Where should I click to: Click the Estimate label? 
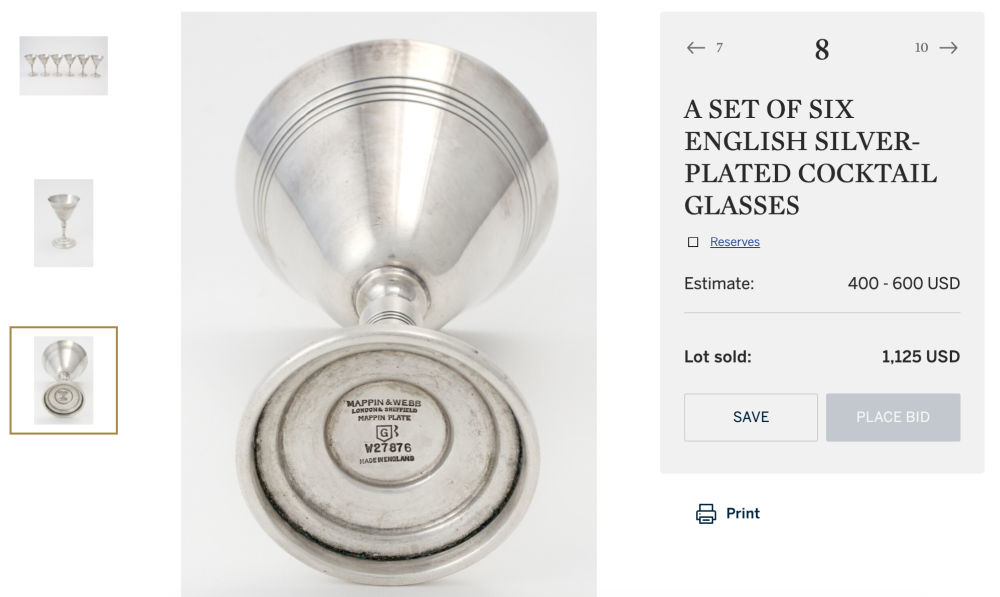click(719, 284)
